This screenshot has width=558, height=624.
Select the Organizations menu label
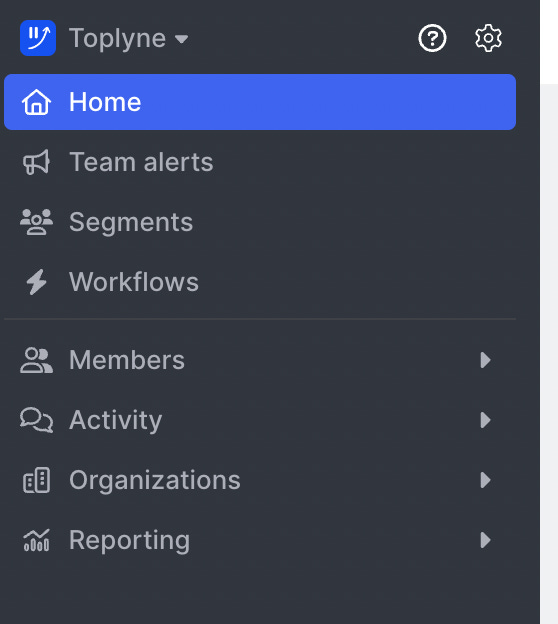154,480
